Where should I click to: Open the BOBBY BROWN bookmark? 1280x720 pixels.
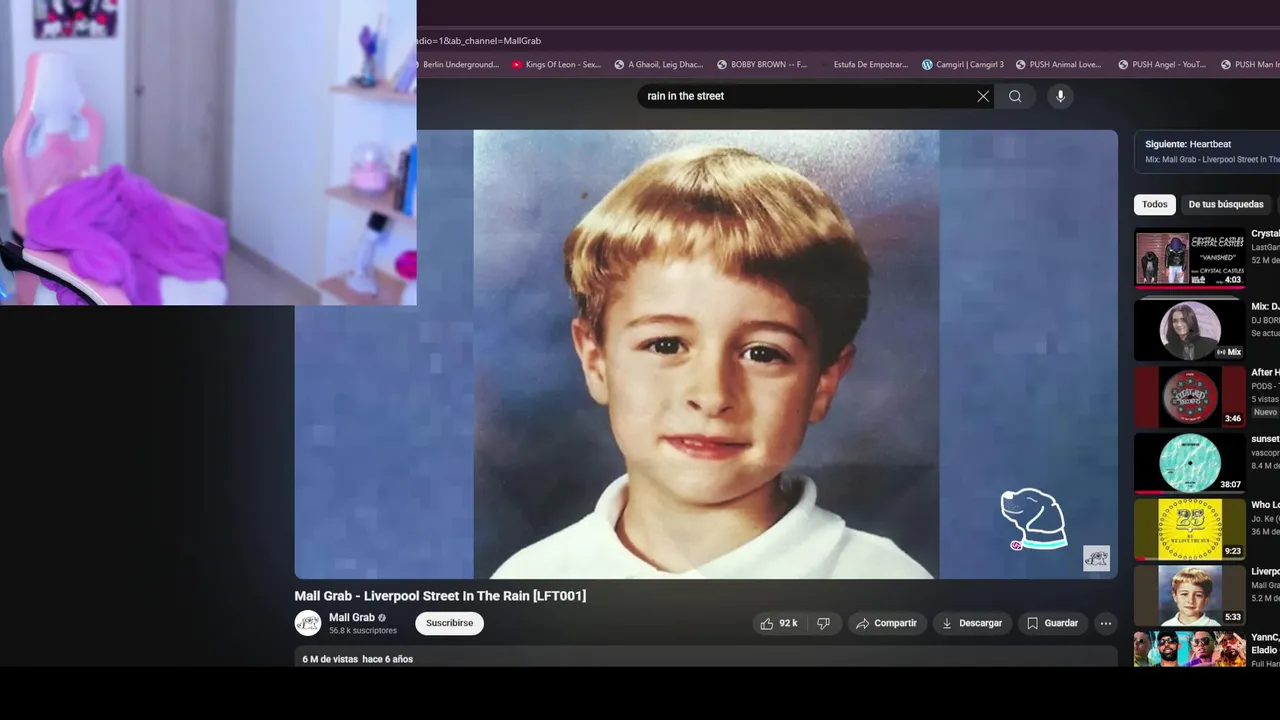(761, 65)
